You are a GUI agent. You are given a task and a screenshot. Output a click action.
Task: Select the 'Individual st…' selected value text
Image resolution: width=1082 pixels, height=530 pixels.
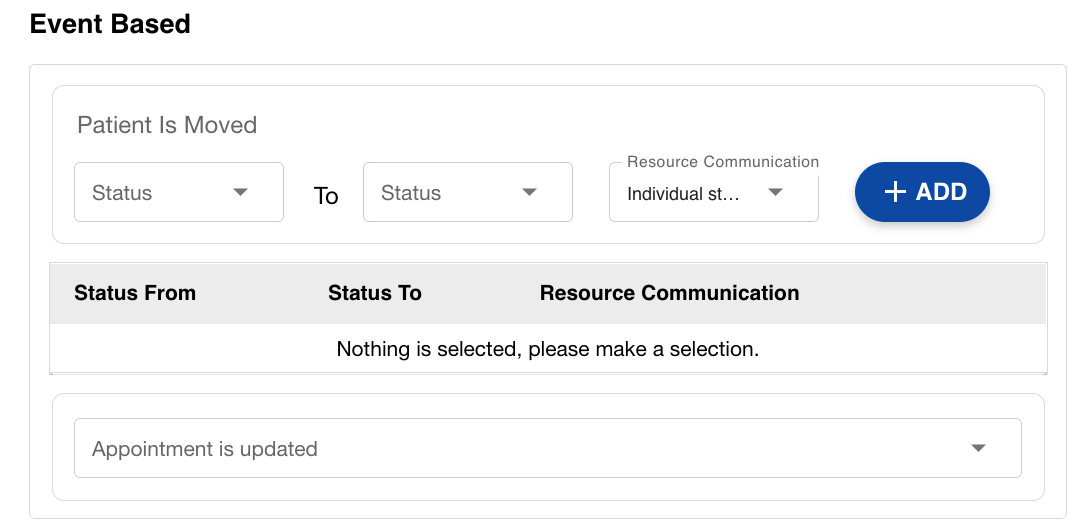pos(682,194)
